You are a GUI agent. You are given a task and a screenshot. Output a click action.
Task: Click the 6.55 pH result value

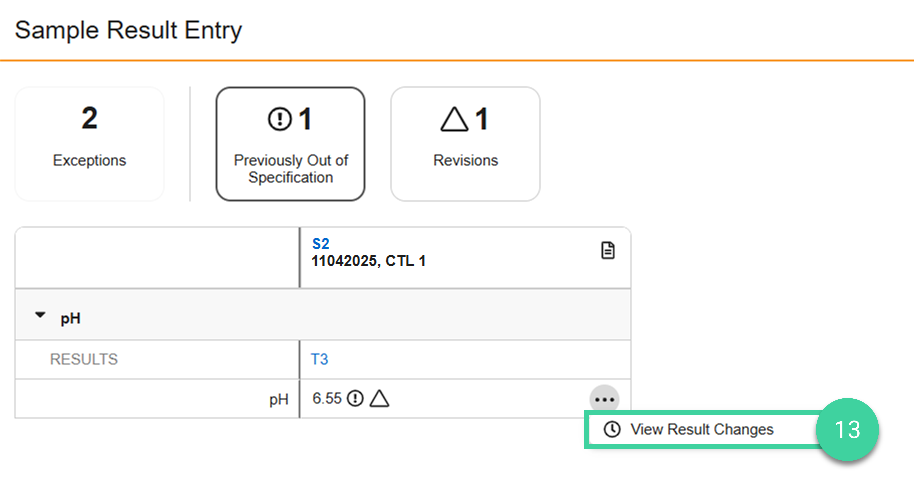(326, 399)
